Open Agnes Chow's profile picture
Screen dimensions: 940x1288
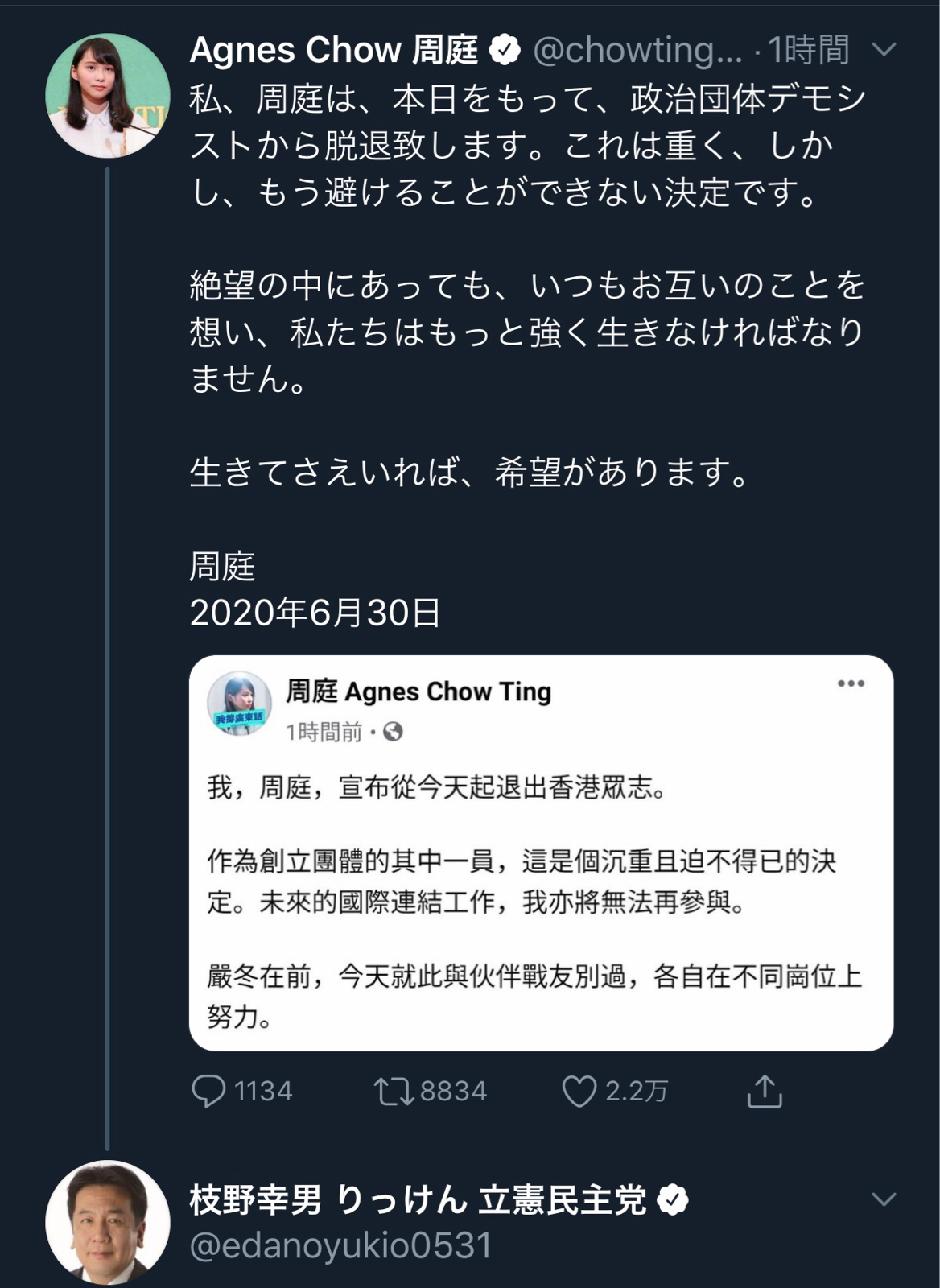pos(108,95)
